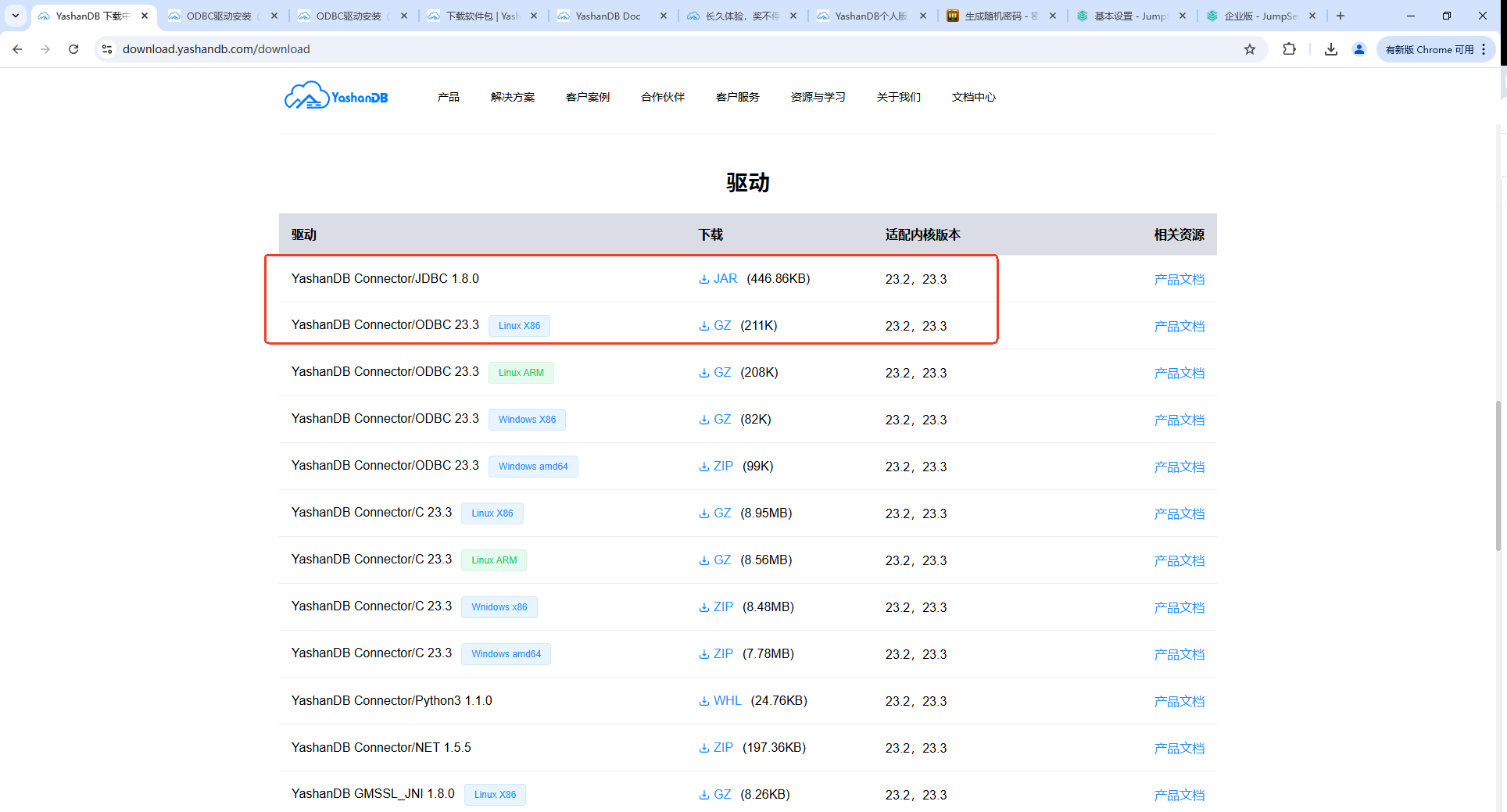Click the Linux ARM tag on ODBC row
The image size is (1507, 812).
(x=521, y=373)
